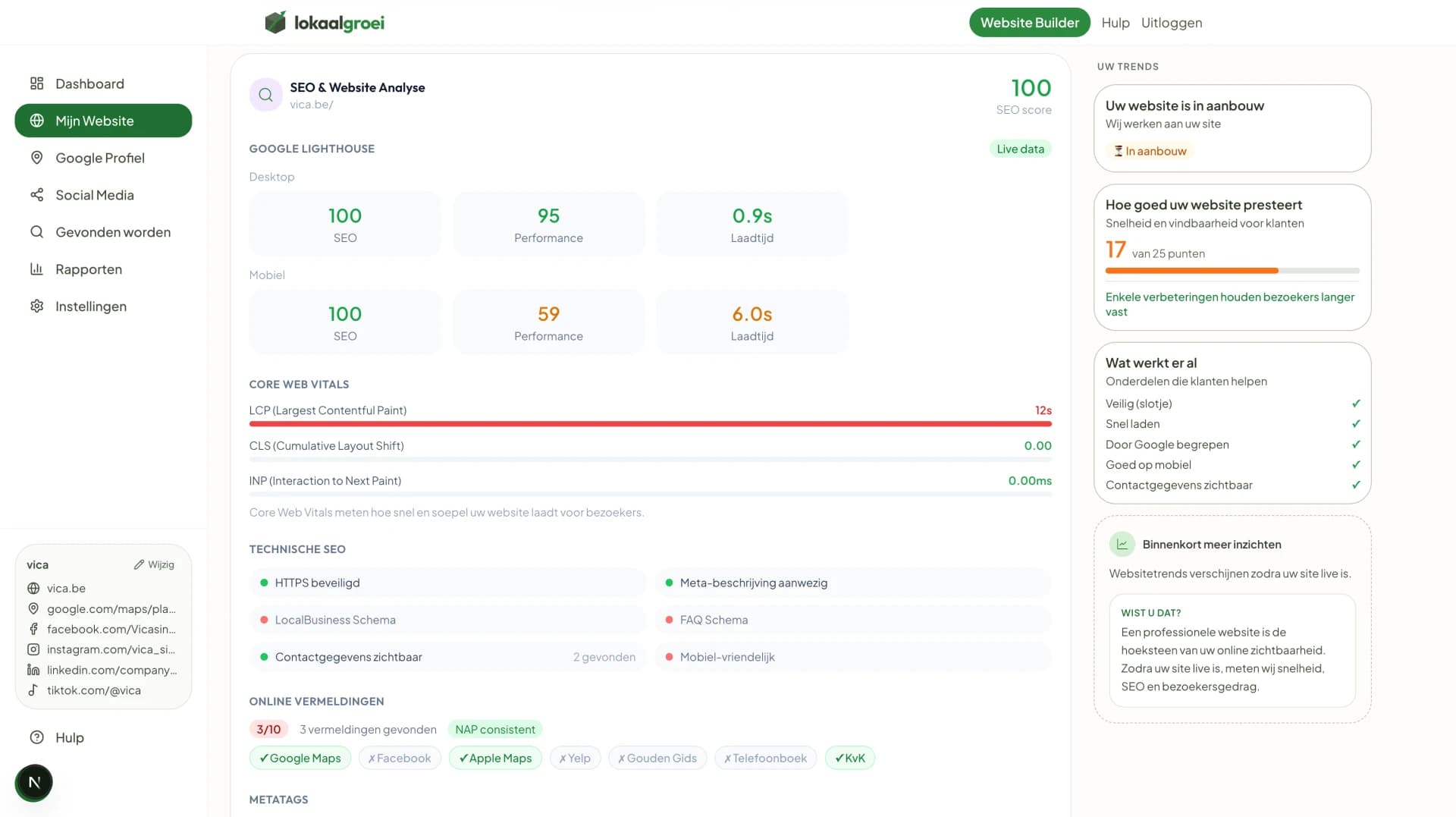Click the share icon for Social Media
This screenshot has width=1456, height=817.
(36, 195)
